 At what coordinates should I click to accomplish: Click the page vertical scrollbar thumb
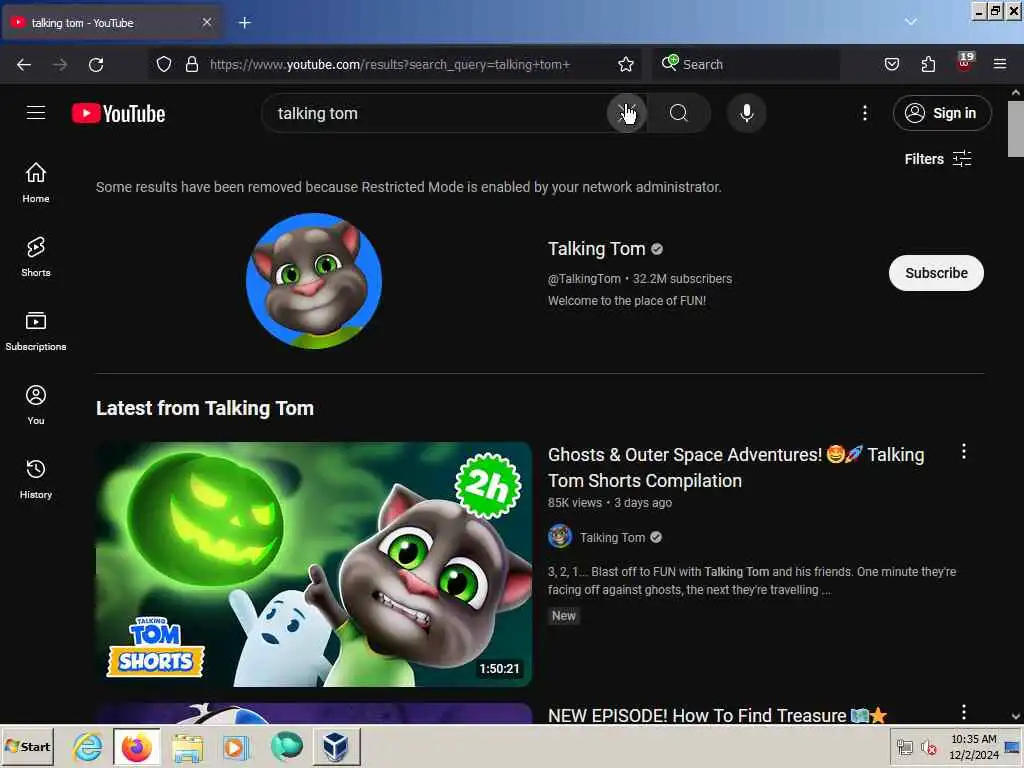[1016, 129]
